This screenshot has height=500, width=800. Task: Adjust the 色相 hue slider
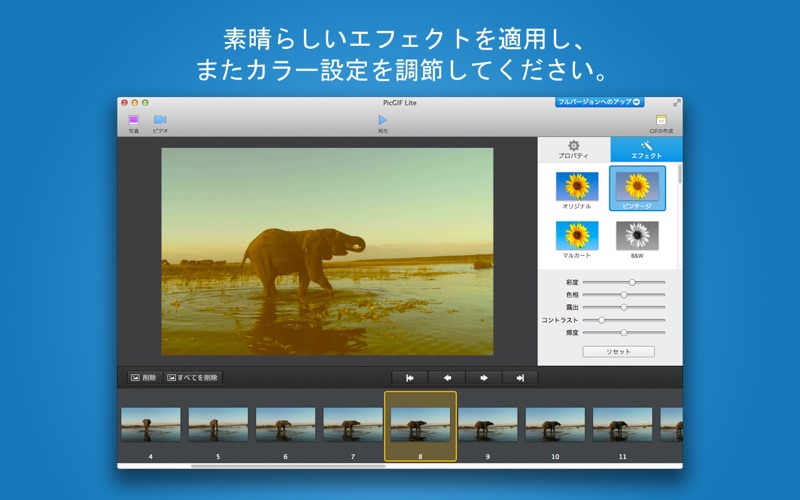point(624,294)
